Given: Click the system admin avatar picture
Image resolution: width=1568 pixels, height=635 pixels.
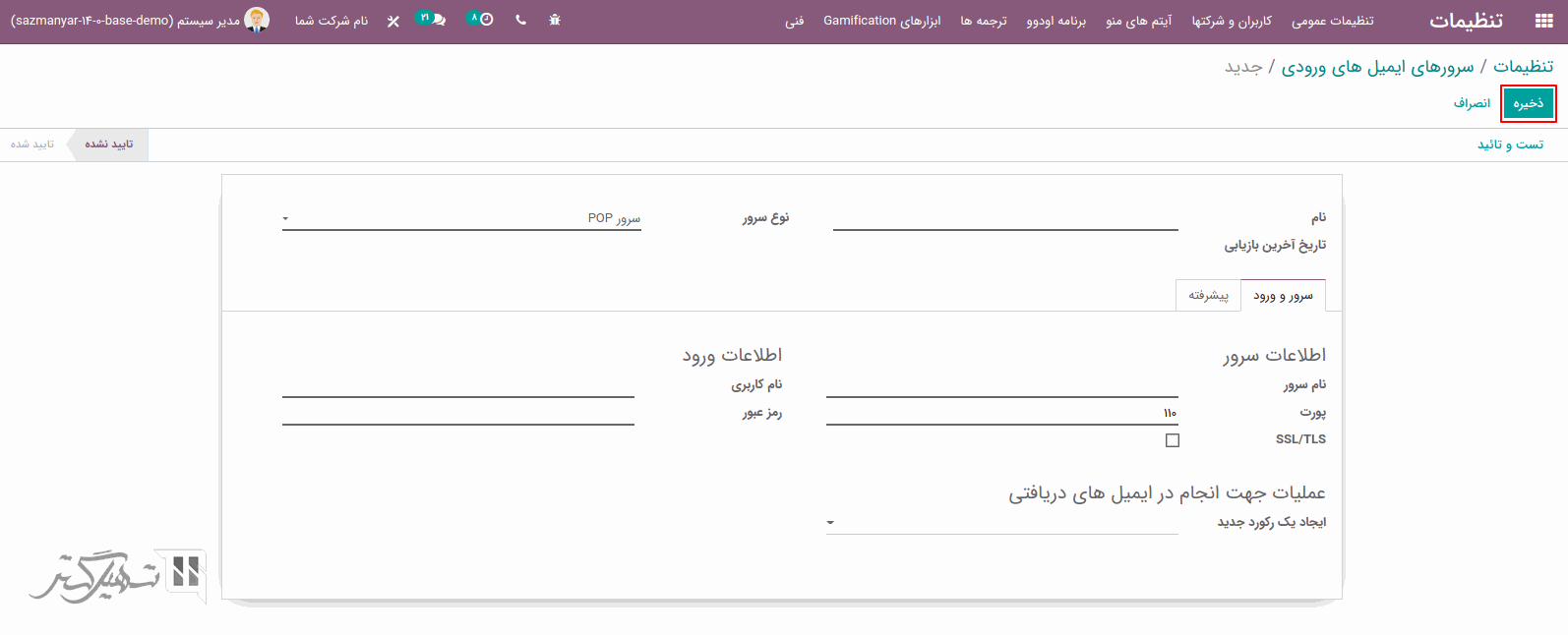Looking at the screenshot, I should point(257,20).
